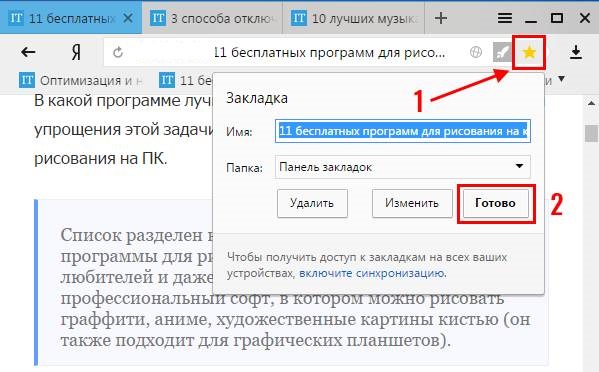The height and width of the screenshot is (372, 599).
Task: Click the bookmark star icon
Action: pos(529,52)
